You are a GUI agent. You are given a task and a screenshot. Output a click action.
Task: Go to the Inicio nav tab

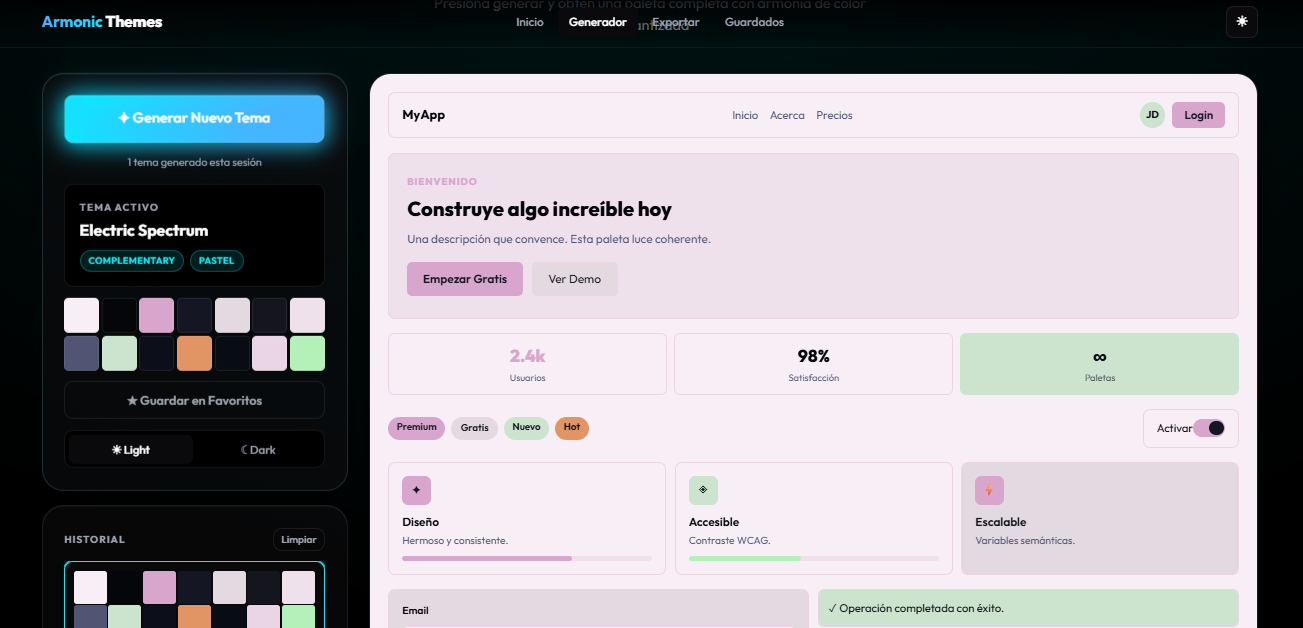click(530, 22)
